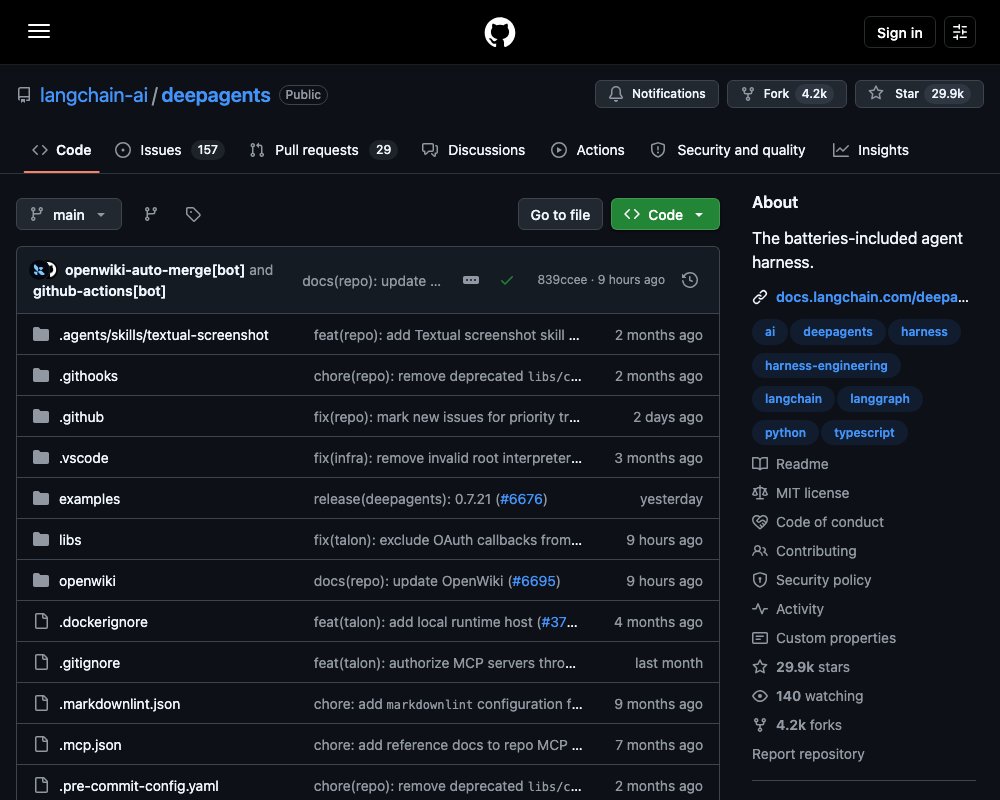Click the book icon beside Readme
This screenshot has height=800, width=1000.
tap(760, 464)
